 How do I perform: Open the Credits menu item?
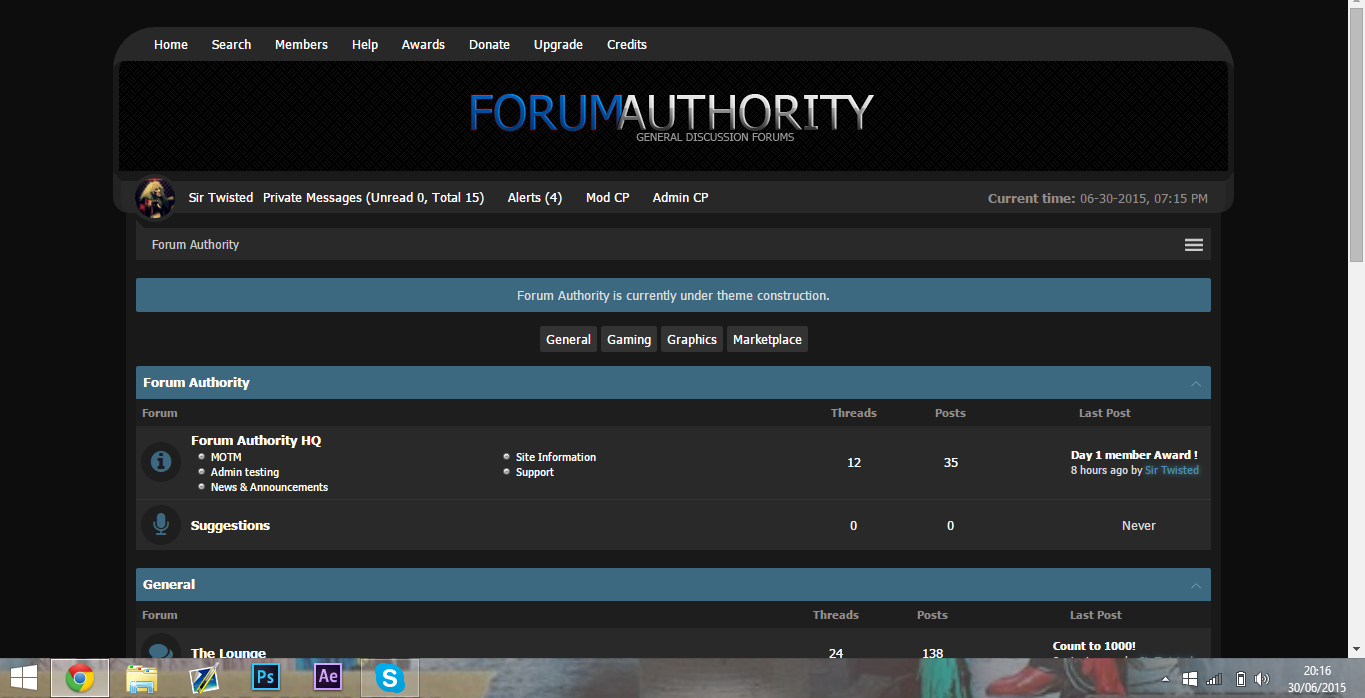[x=627, y=44]
